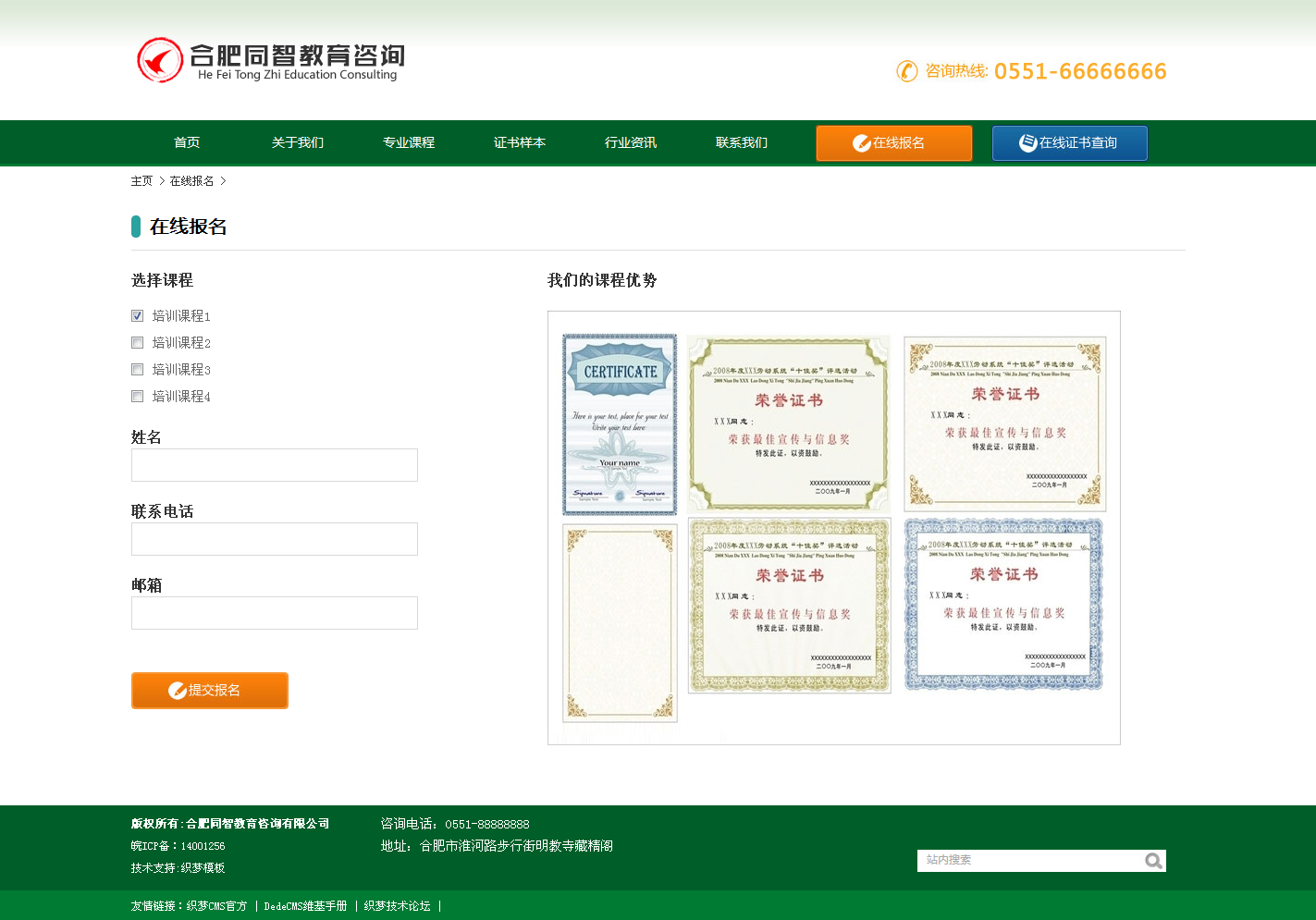Open the blue CERTIFICATE sample thumbnail

(620, 424)
